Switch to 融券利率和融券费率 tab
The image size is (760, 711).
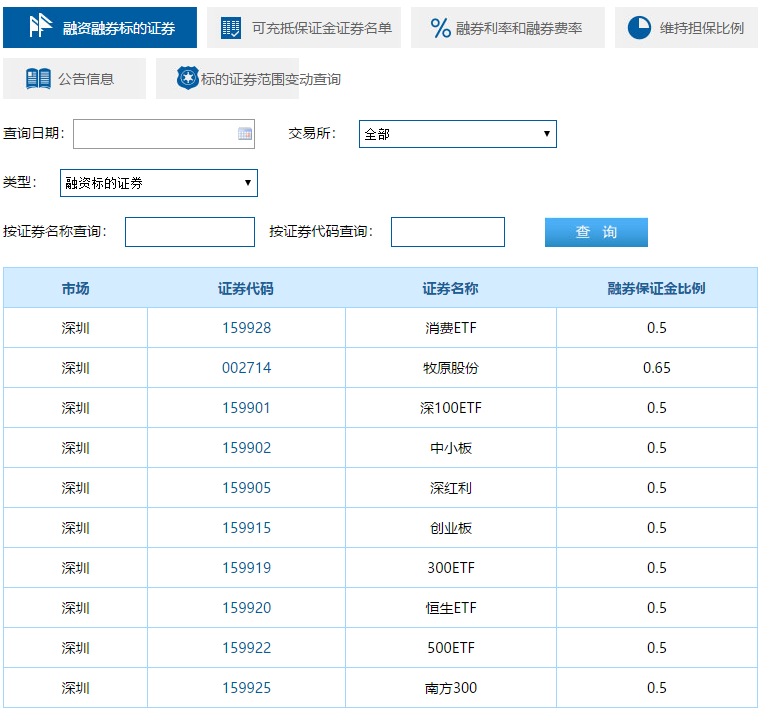coord(508,28)
